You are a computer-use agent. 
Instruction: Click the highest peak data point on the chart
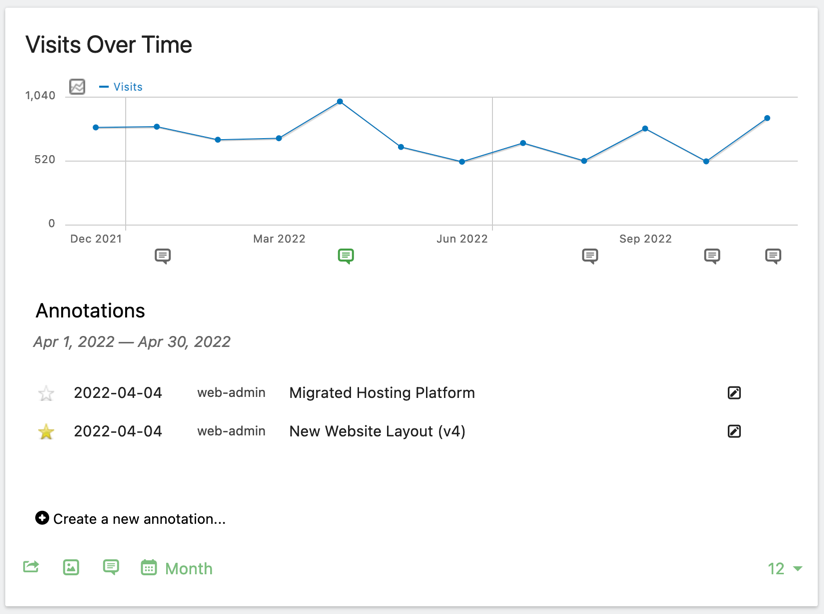[340, 102]
